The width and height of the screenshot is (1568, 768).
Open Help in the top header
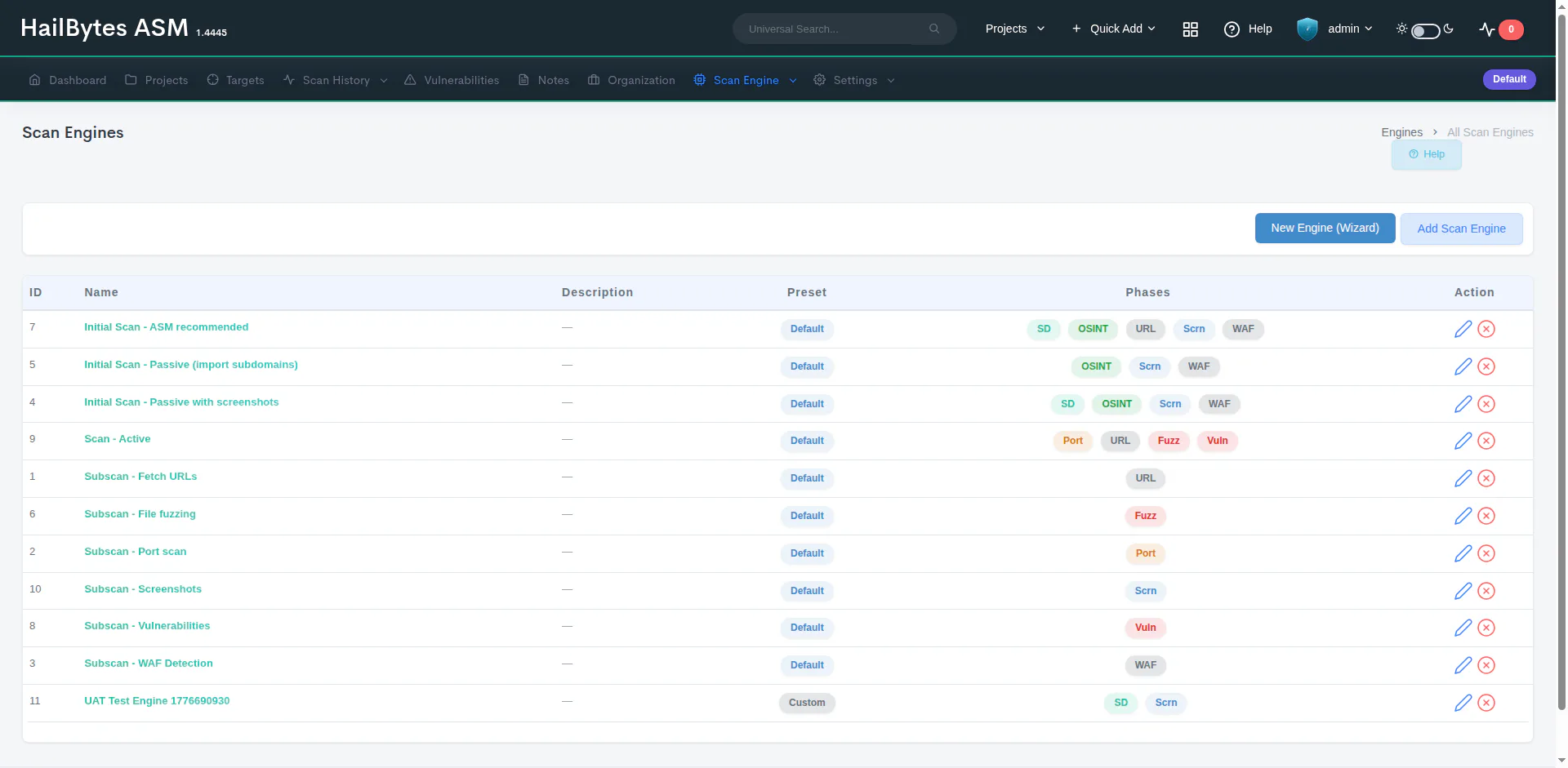pyautogui.click(x=1248, y=29)
